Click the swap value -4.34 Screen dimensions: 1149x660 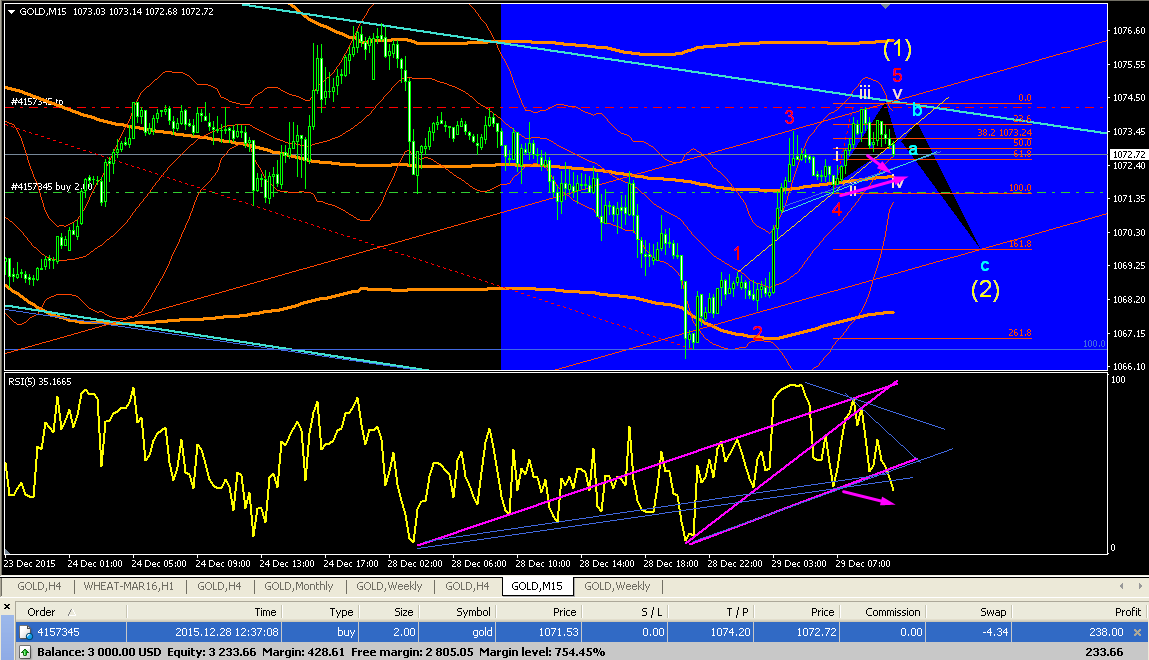pos(996,632)
